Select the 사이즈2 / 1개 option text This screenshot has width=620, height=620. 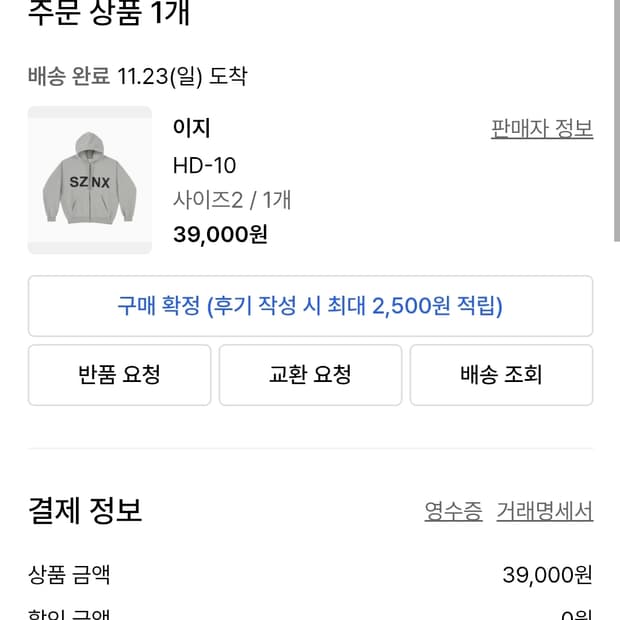[x=232, y=199]
